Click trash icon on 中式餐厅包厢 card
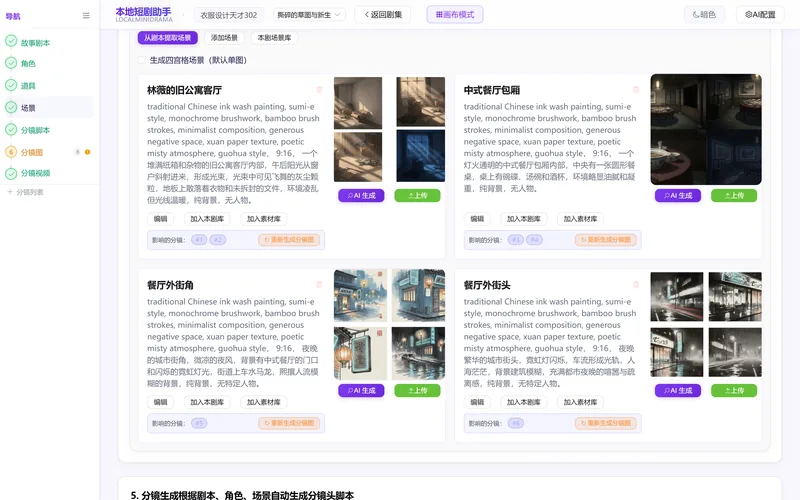The height and width of the screenshot is (500, 800). click(636, 90)
